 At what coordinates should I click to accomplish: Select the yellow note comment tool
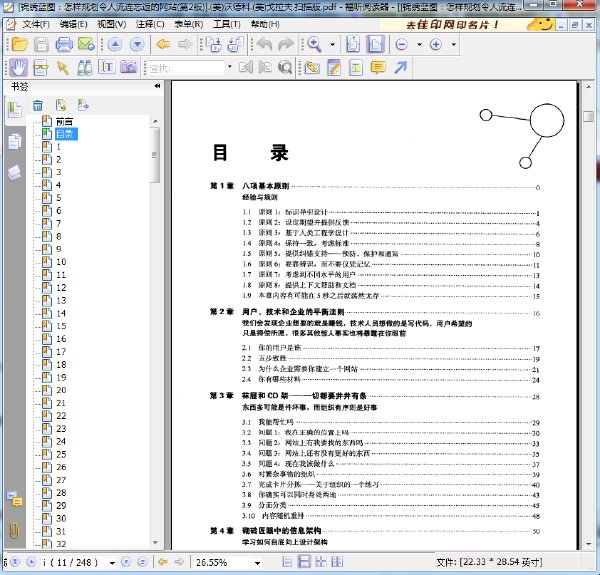click(378, 68)
